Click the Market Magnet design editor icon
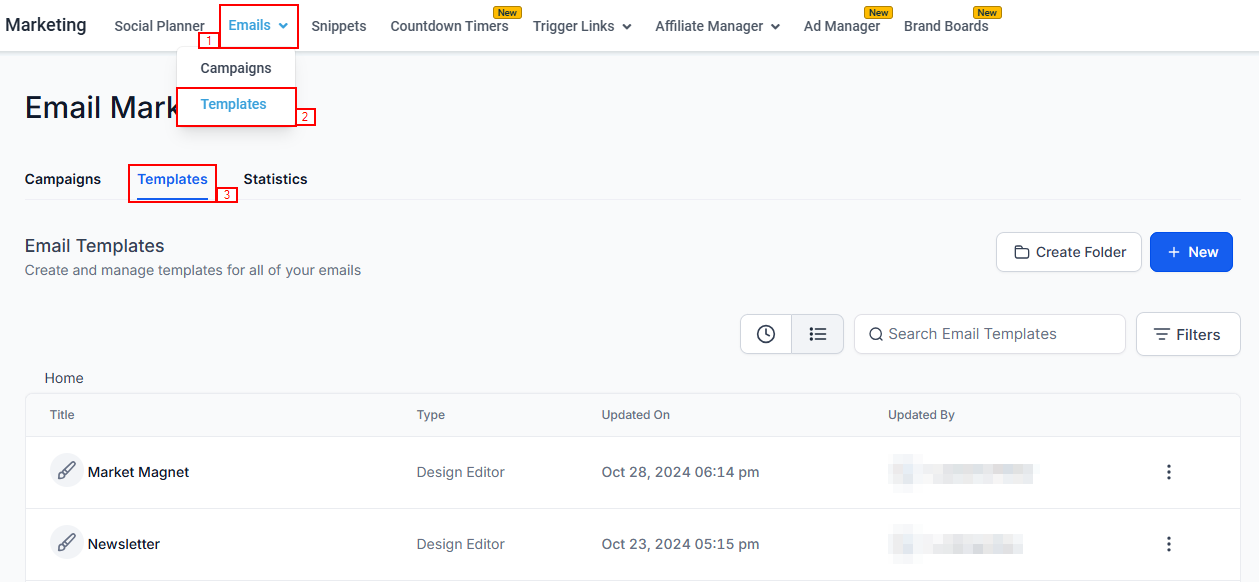This screenshot has width=1259, height=582. [x=67, y=471]
